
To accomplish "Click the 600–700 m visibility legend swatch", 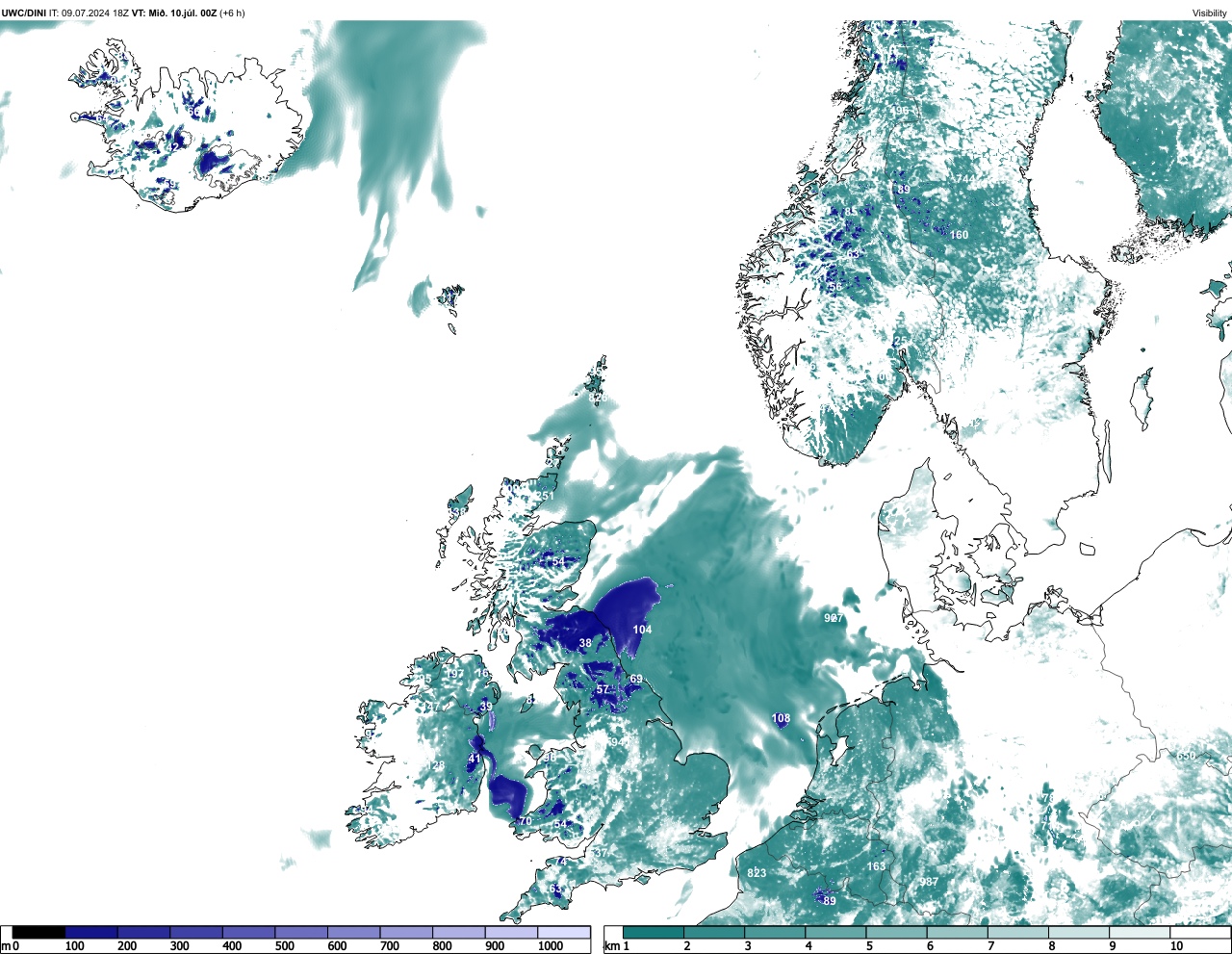I will [353, 932].
